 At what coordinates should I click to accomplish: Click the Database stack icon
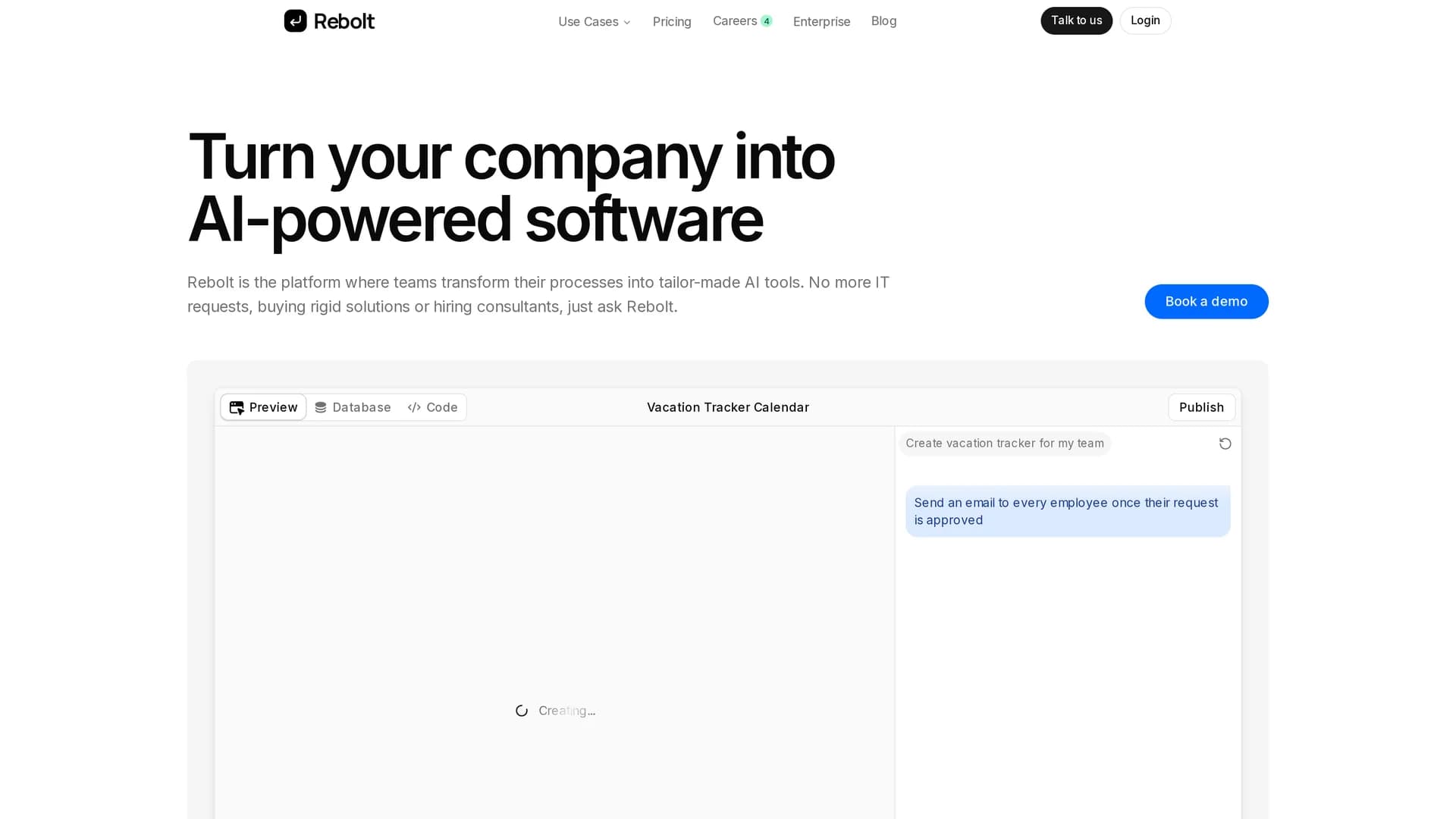click(x=321, y=407)
